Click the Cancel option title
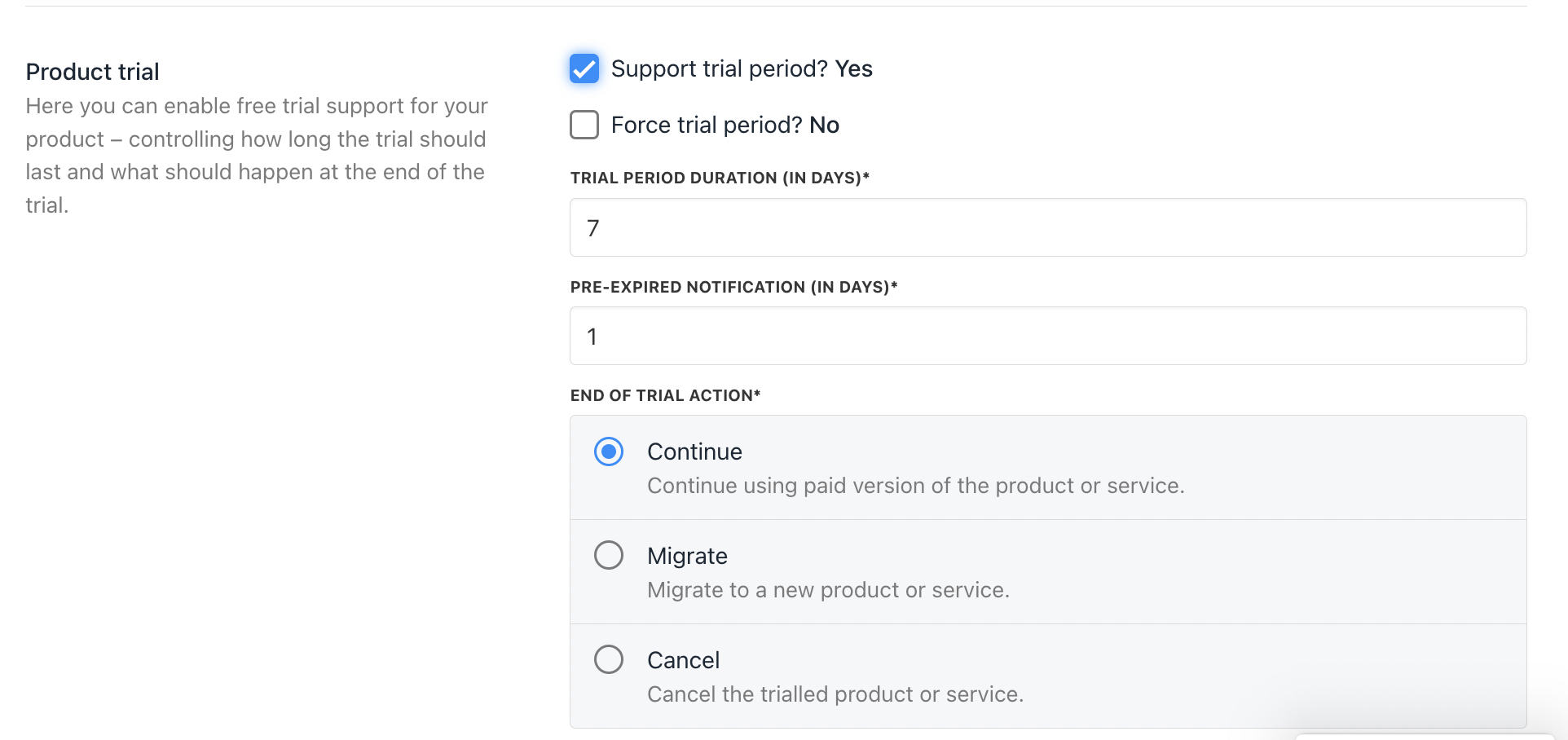The width and height of the screenshot is (1568, 740). (x=683, y=660)
